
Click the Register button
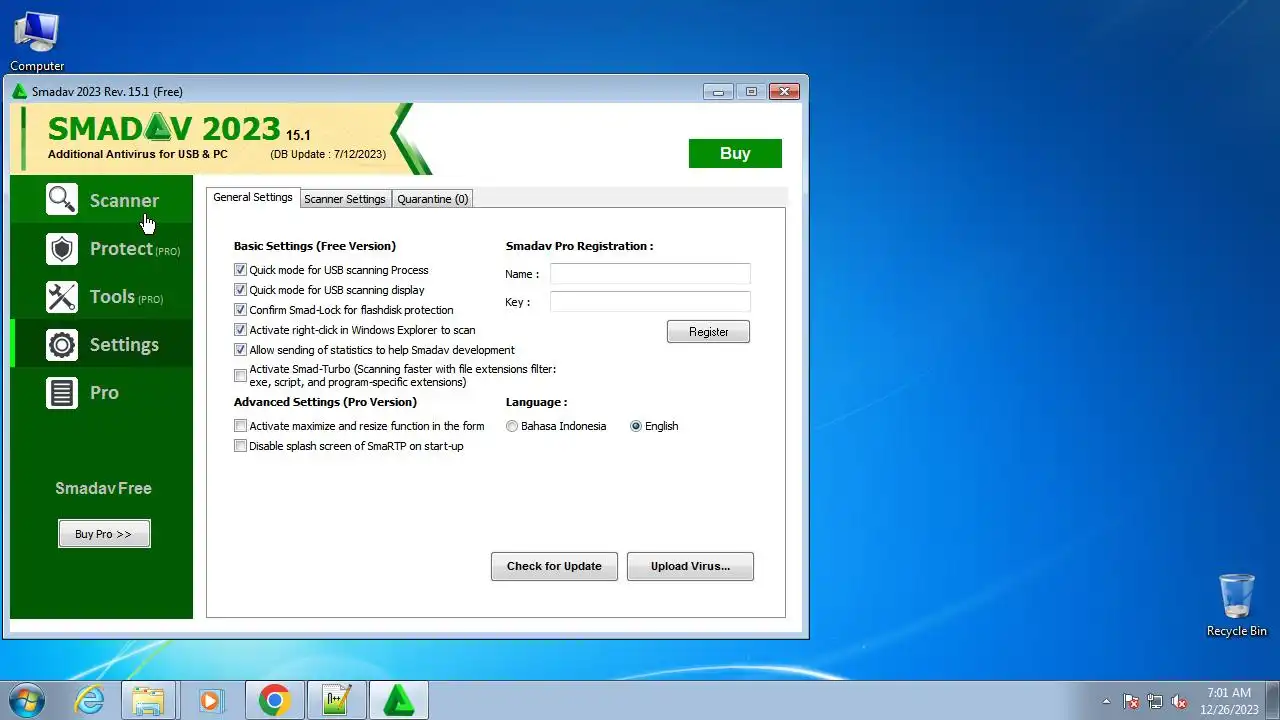708,332
